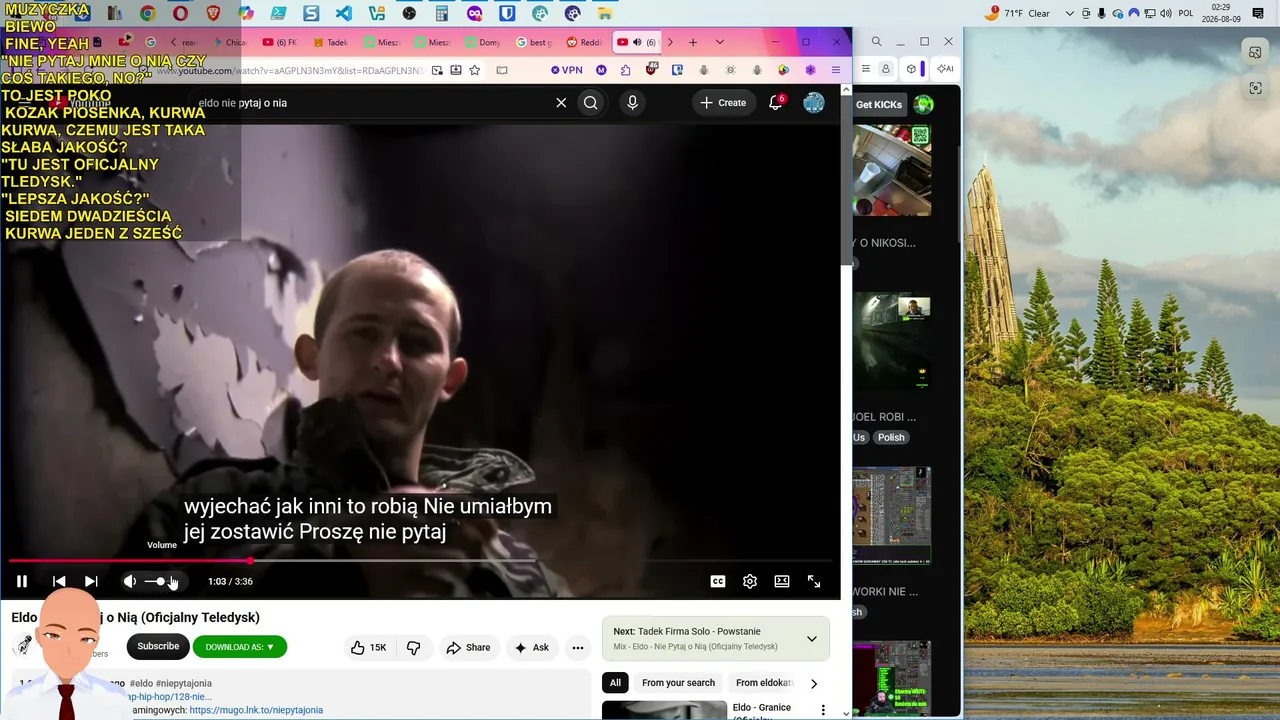Viewport: 1280px width, 720px height.
Task: Adjust the YouTube volume slider
Action: point(161,581)
